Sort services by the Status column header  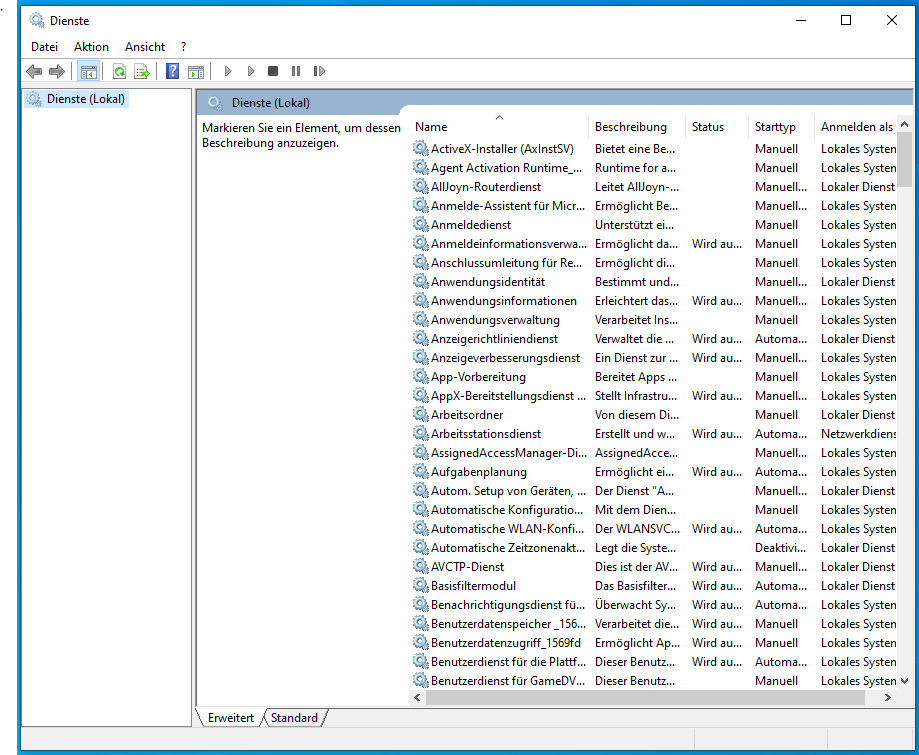point(707,127)
